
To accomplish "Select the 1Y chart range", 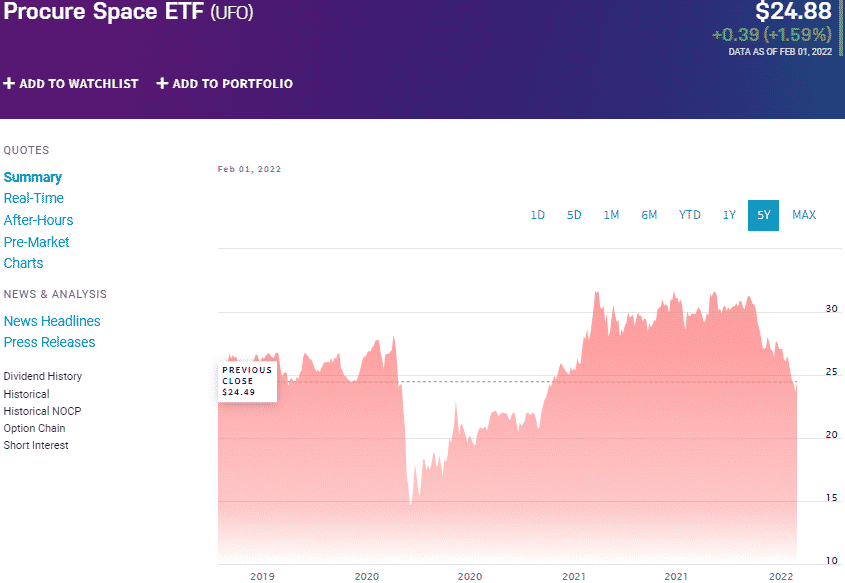I will click(729, 215).
